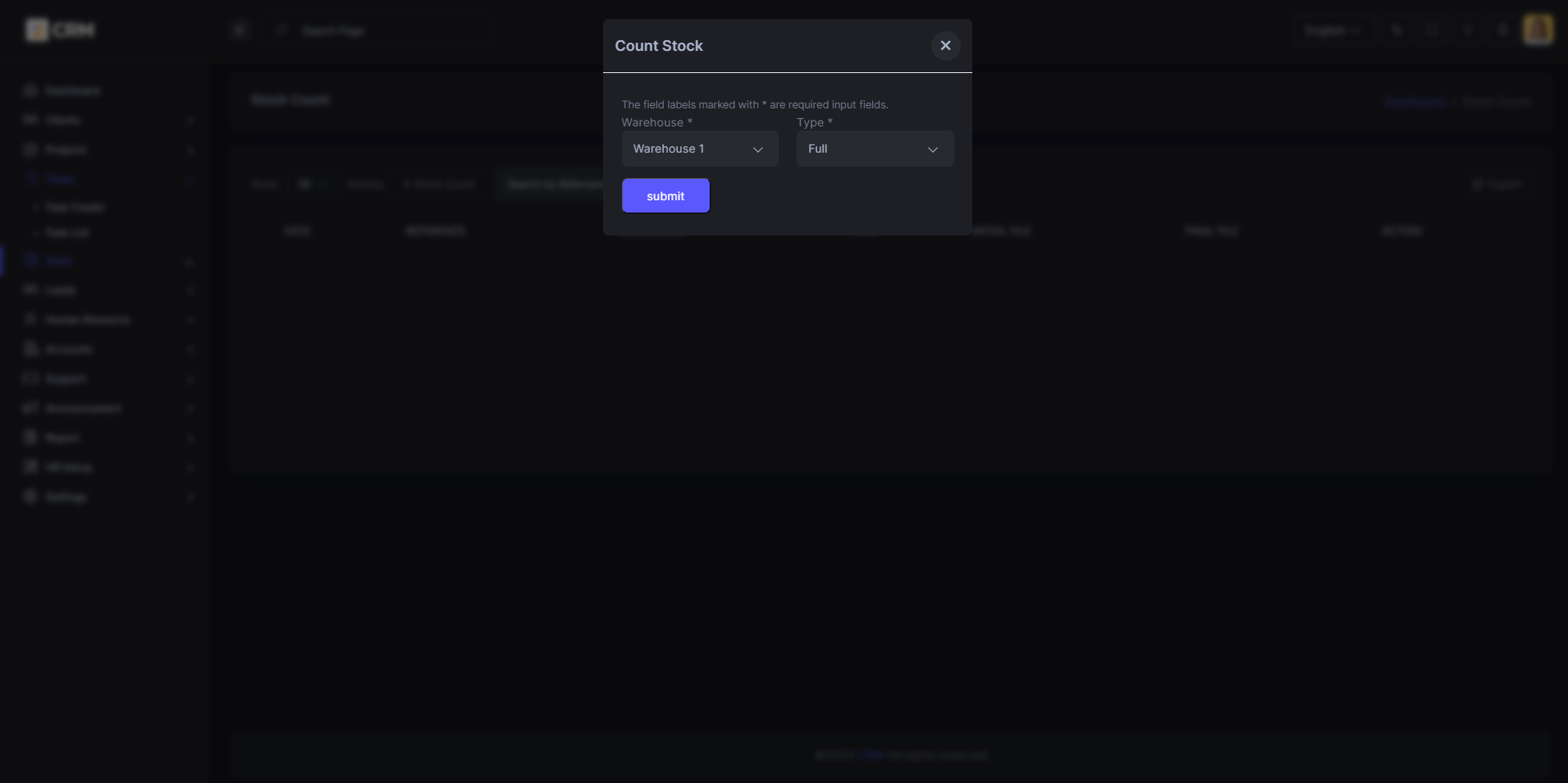Click the Human Resource sidebar icon

pos(31,319)
